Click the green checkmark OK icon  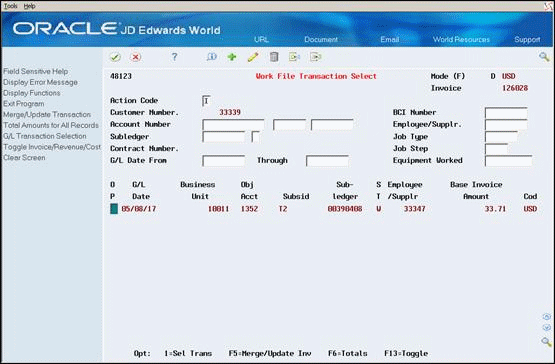coord(115,57)
